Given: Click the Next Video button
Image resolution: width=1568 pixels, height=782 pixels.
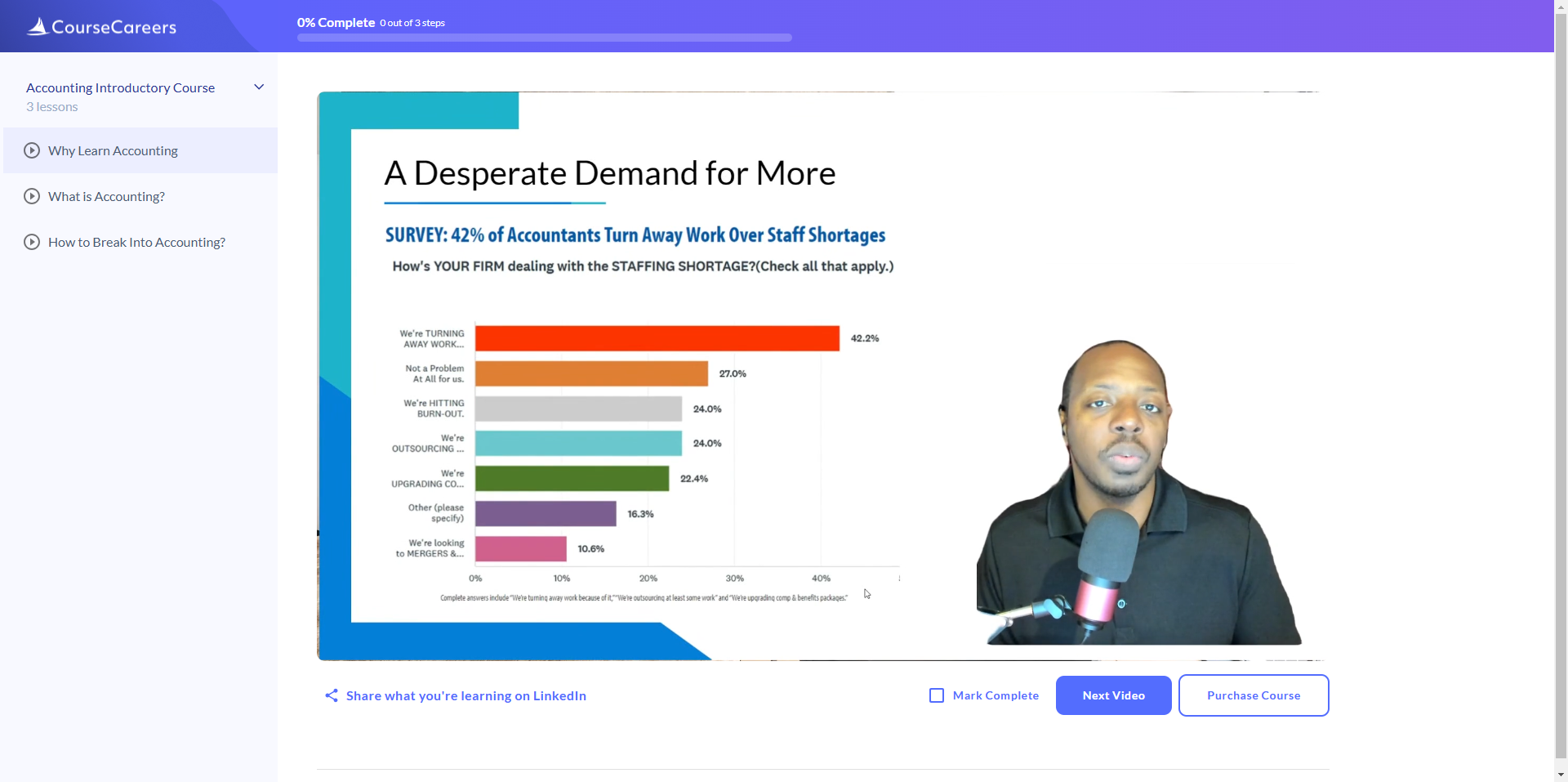Looking at the screenshot, I should [x=1113, y=695].
